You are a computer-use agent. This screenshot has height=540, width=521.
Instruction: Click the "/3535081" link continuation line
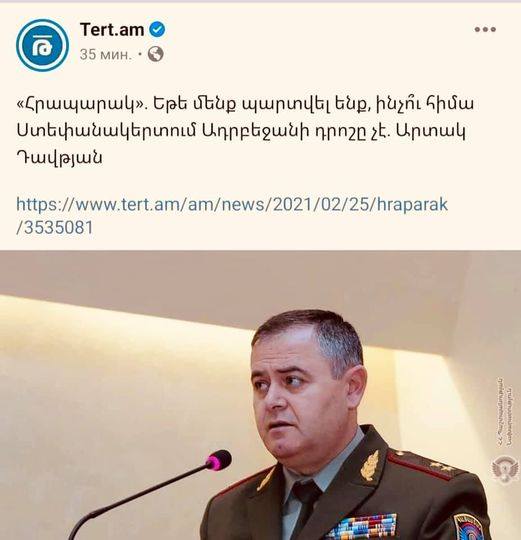pyautogui.click(x=55, y=228)
